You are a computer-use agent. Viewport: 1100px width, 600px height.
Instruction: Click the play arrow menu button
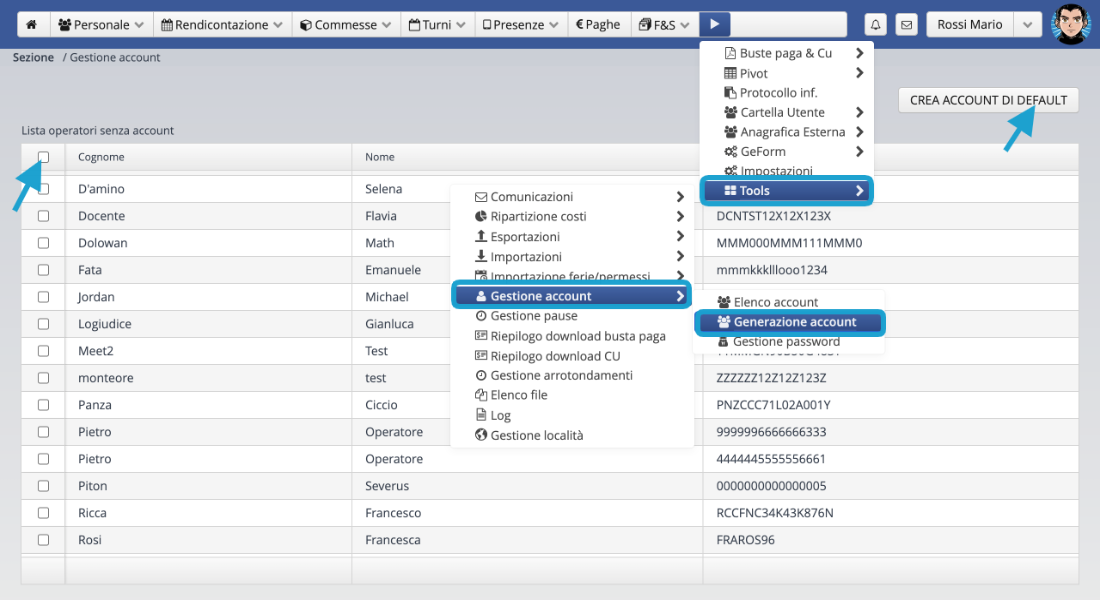click(714, 25)
